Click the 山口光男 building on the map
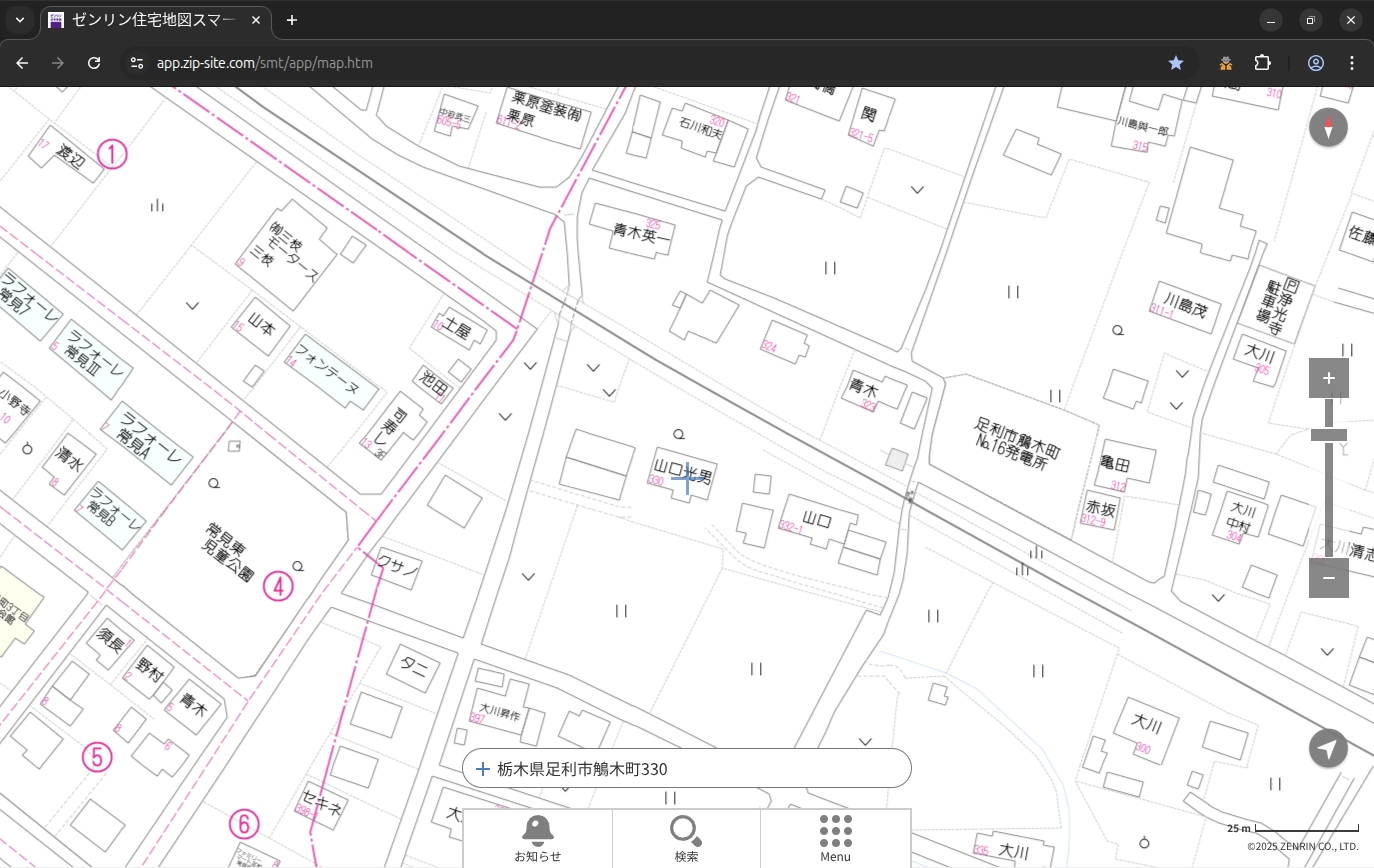The height and width of the screenshot is (868, 1374). click(x=684, y=472)
